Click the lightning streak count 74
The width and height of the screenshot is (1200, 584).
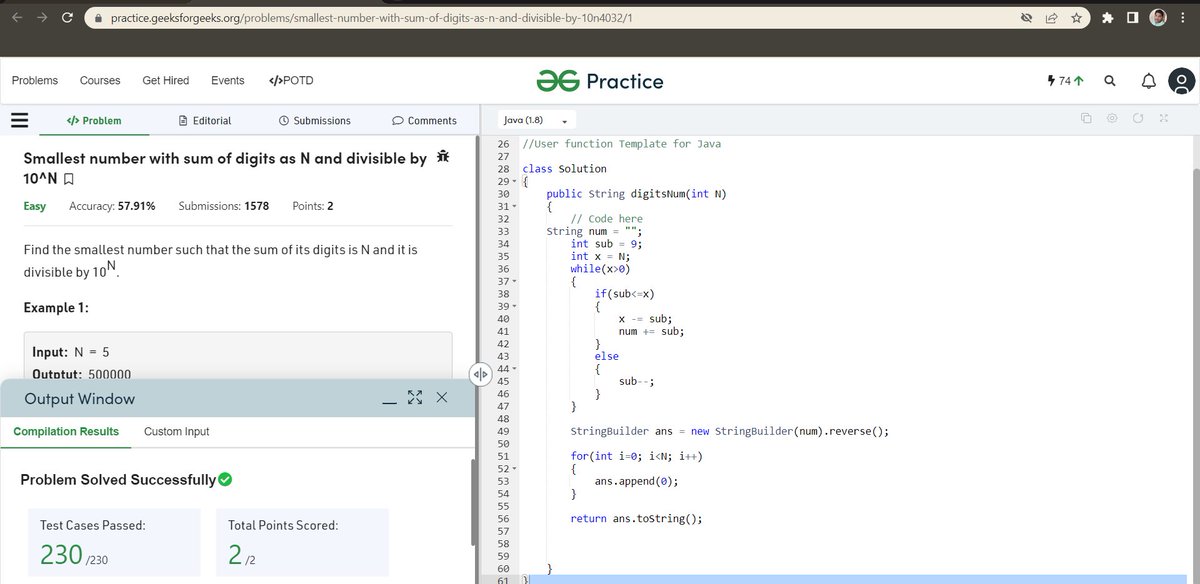tap(1064, 81)
